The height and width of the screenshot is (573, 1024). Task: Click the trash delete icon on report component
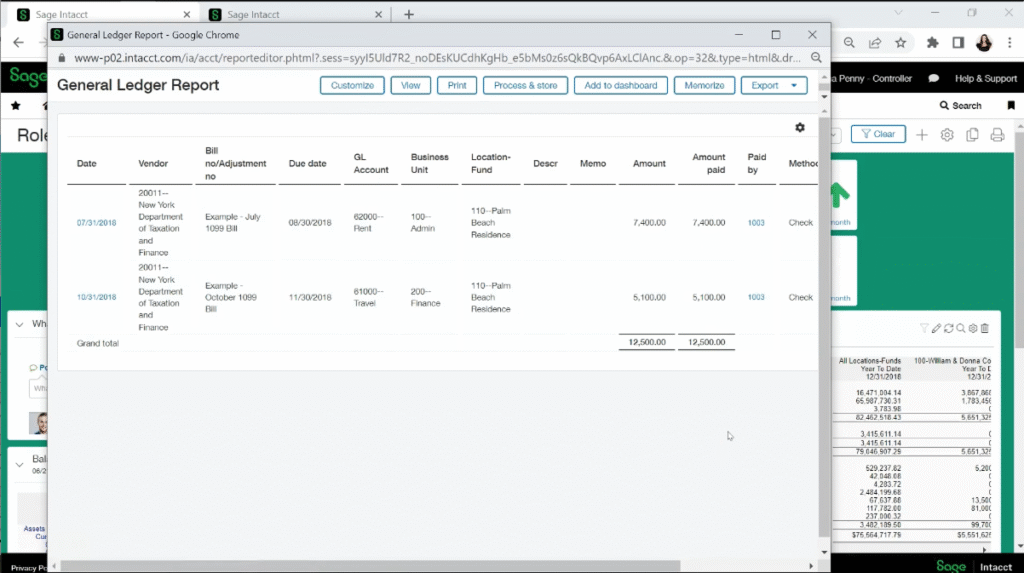click(985, 328)
